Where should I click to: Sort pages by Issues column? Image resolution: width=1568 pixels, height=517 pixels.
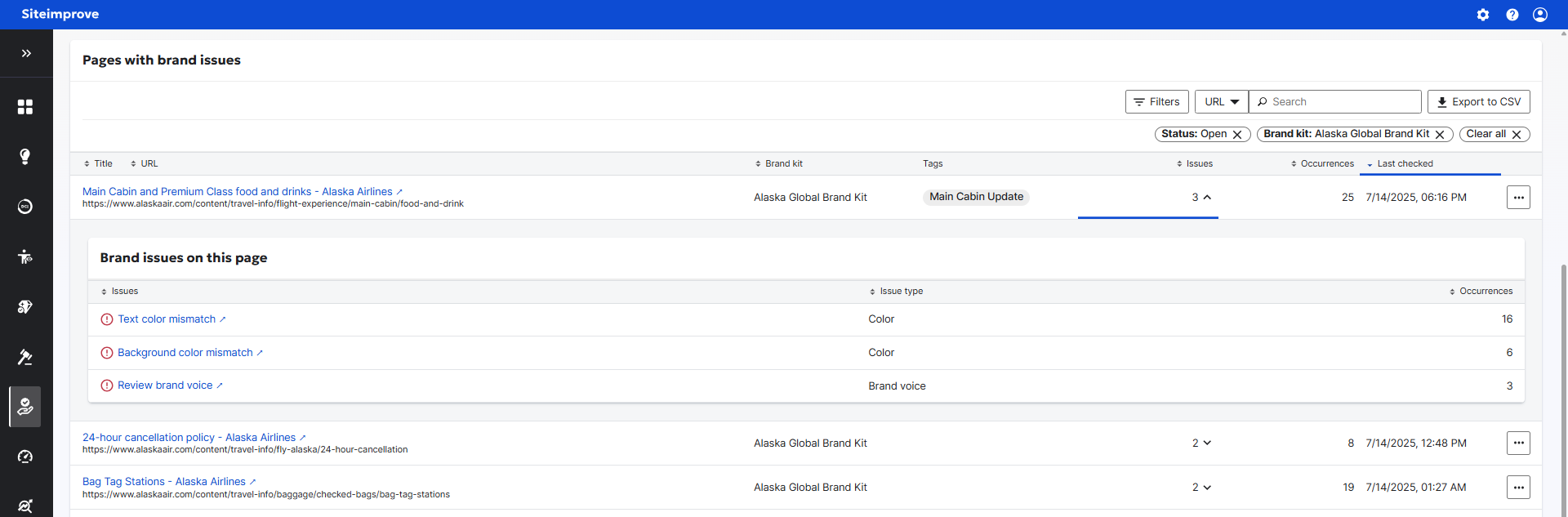point(1195,164)
